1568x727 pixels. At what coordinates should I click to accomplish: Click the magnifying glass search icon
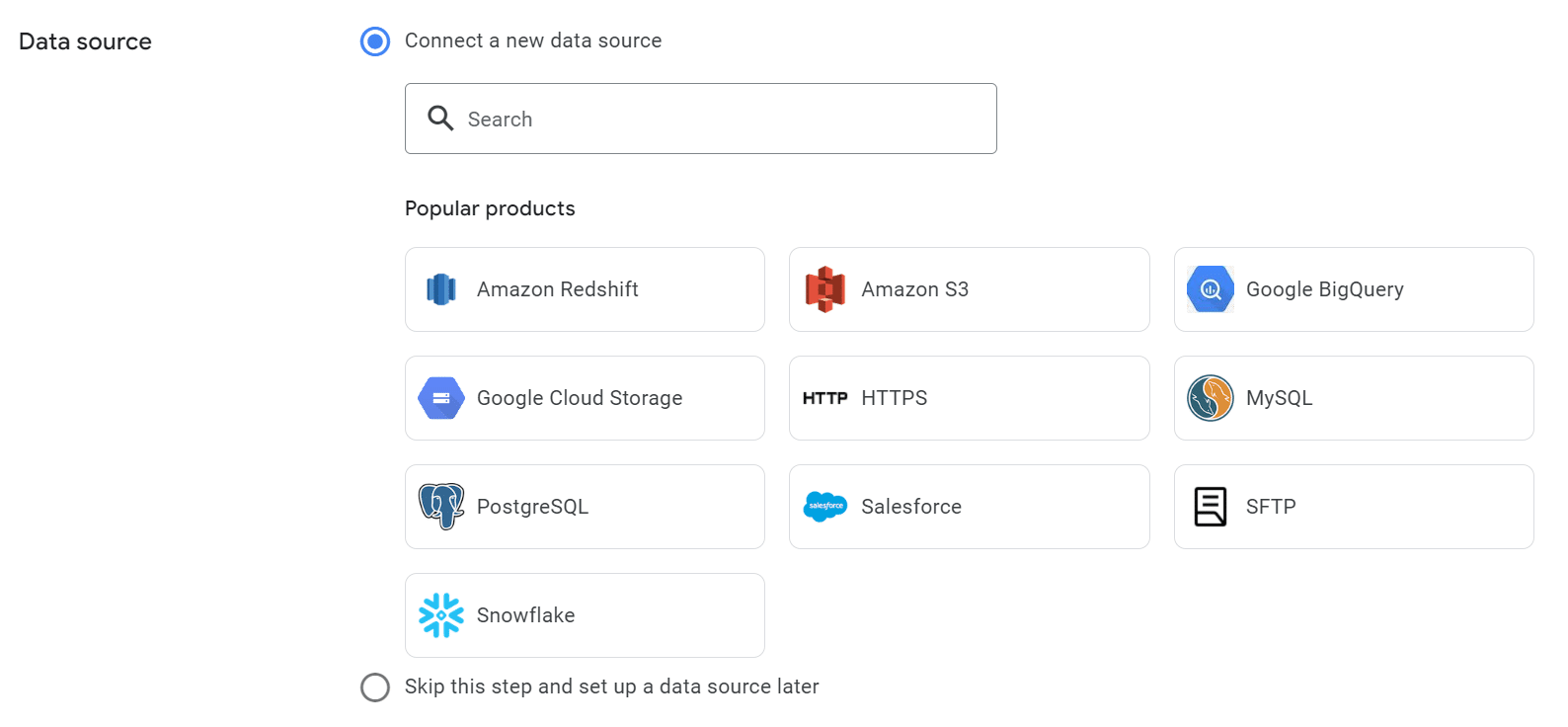point(440,119)
